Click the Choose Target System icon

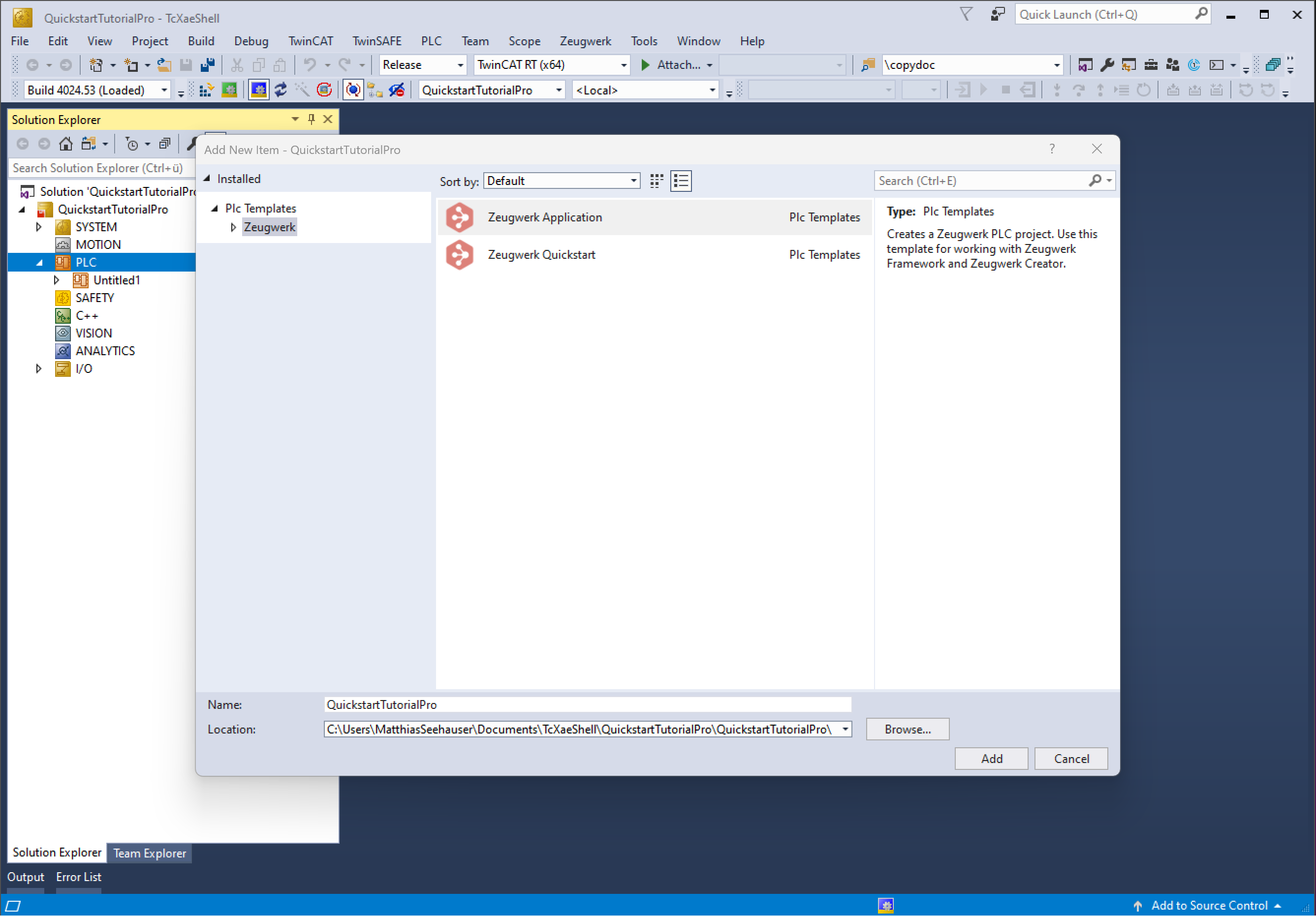pyautogui.click(x=375, y=90)
